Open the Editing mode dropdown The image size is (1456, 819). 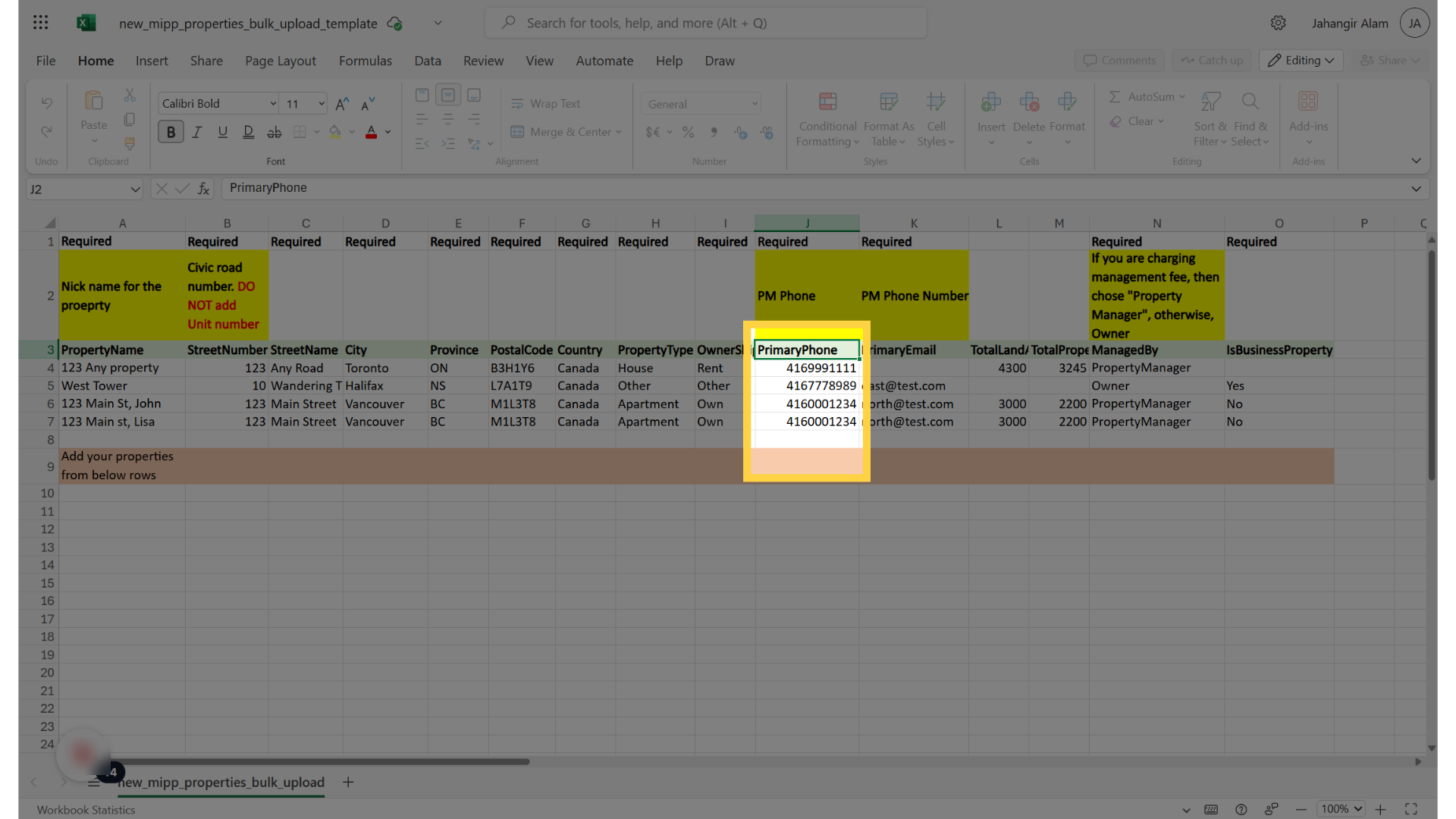[x=1301, y=61]
